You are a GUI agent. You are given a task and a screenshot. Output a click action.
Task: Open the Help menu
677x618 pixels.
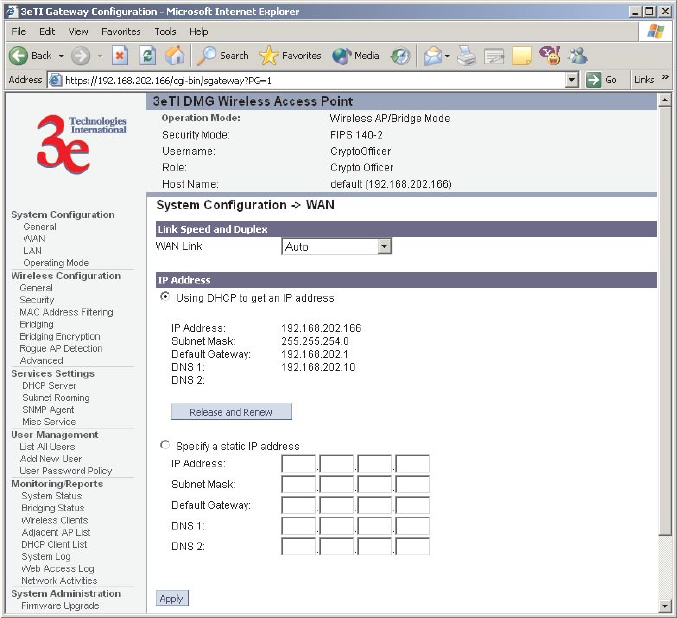199,32
